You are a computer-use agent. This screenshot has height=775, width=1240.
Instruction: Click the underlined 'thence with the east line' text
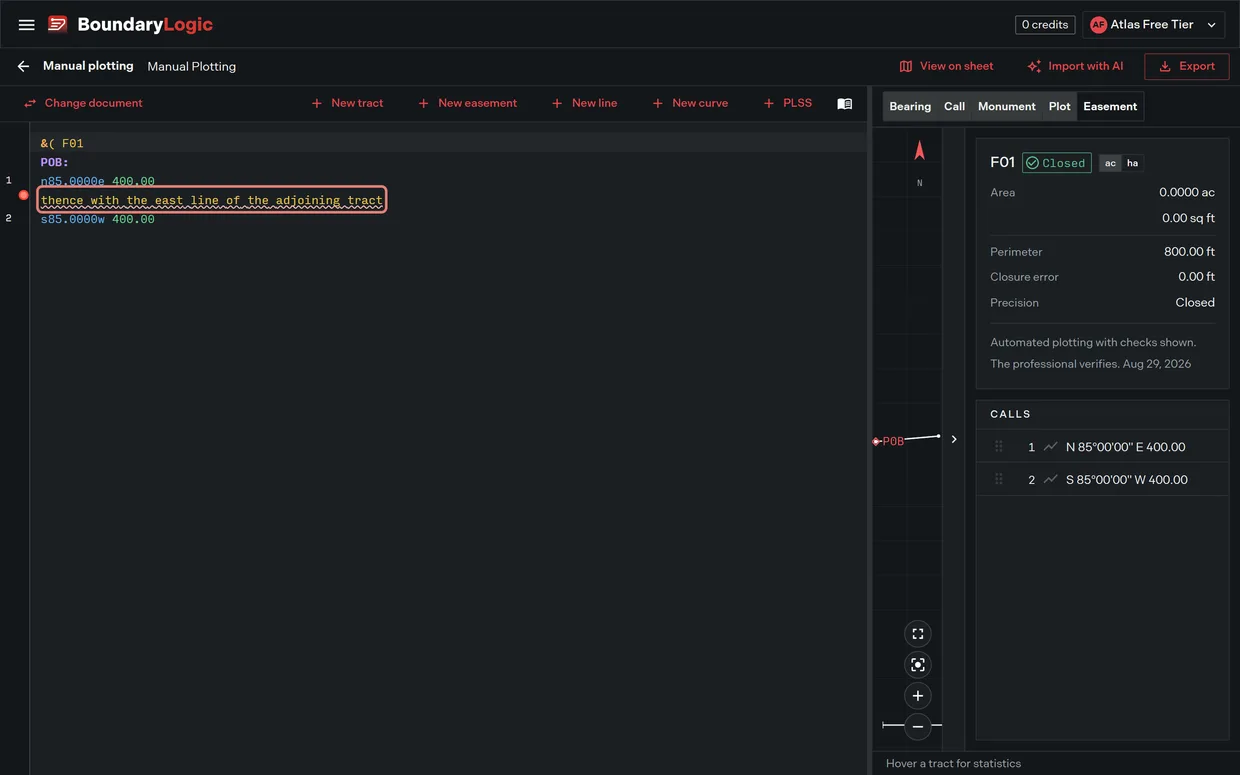(x=212, y=200)
